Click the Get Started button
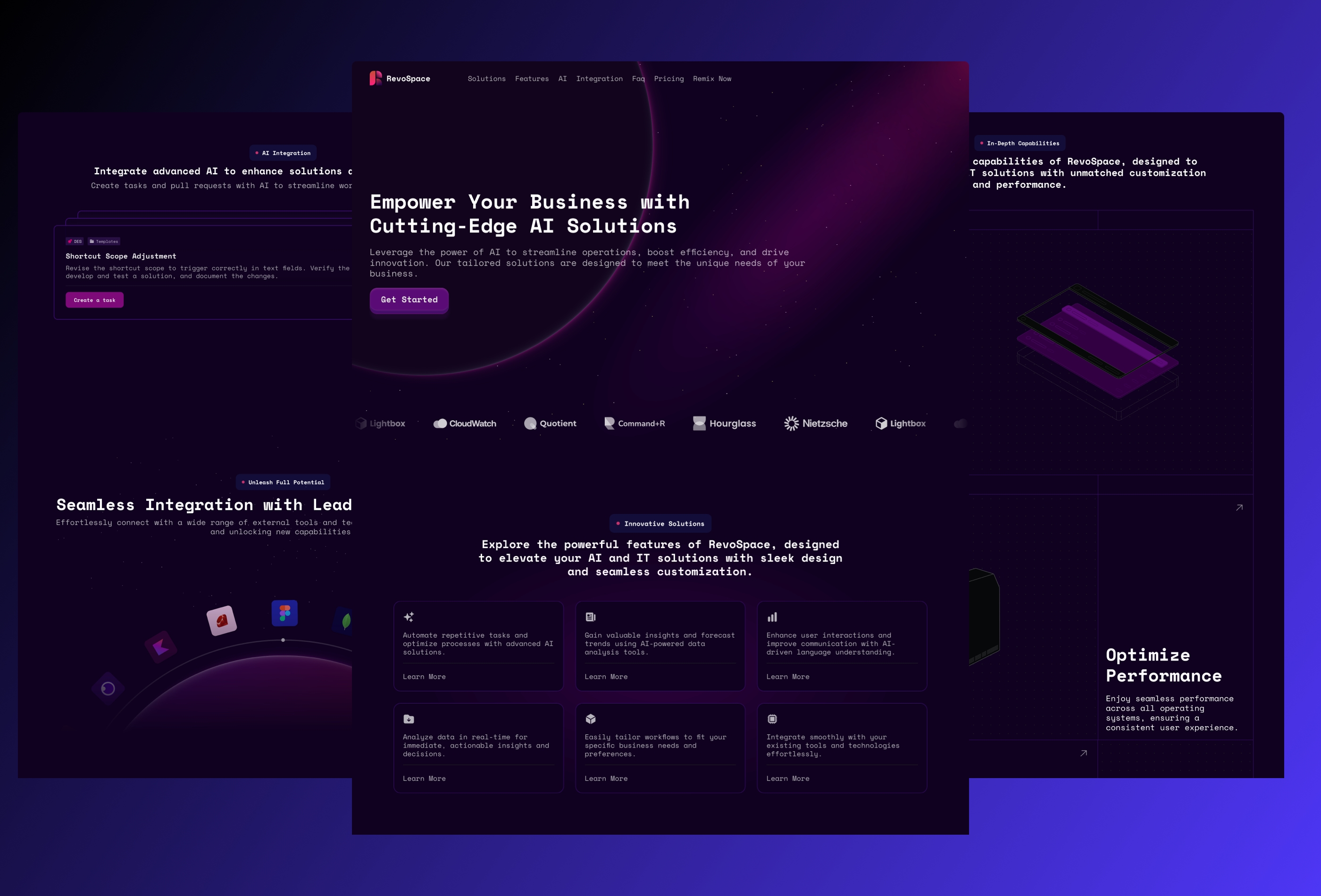1321x896 pixels. click(408, 299)
